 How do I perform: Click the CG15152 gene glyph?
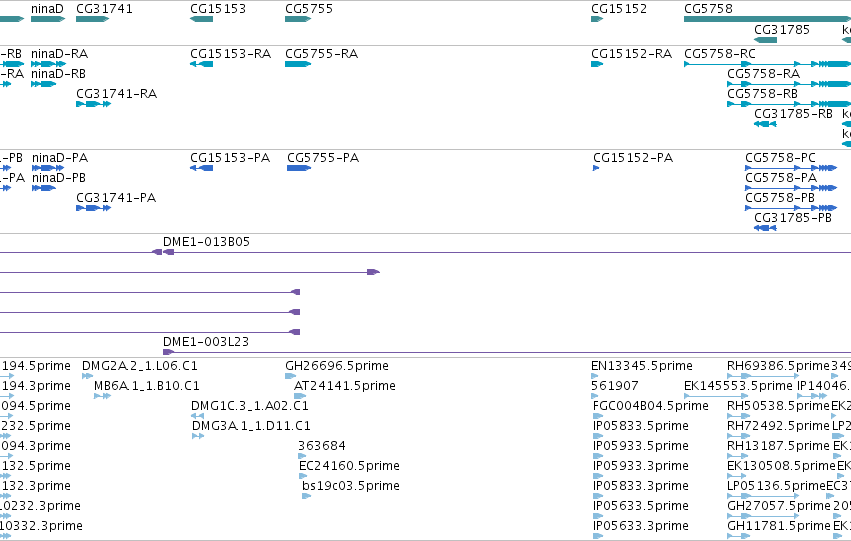[x=597, y=19]
